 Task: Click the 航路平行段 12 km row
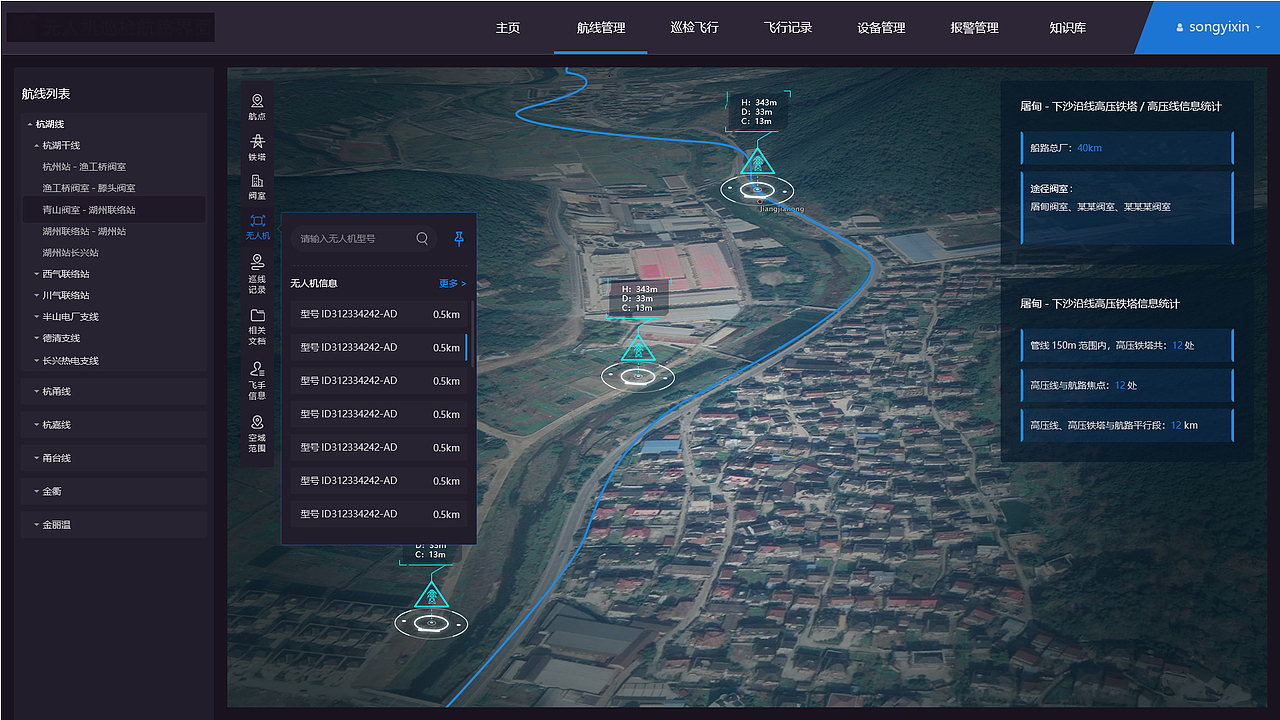pyautogui.click(x=1127, y=425)
